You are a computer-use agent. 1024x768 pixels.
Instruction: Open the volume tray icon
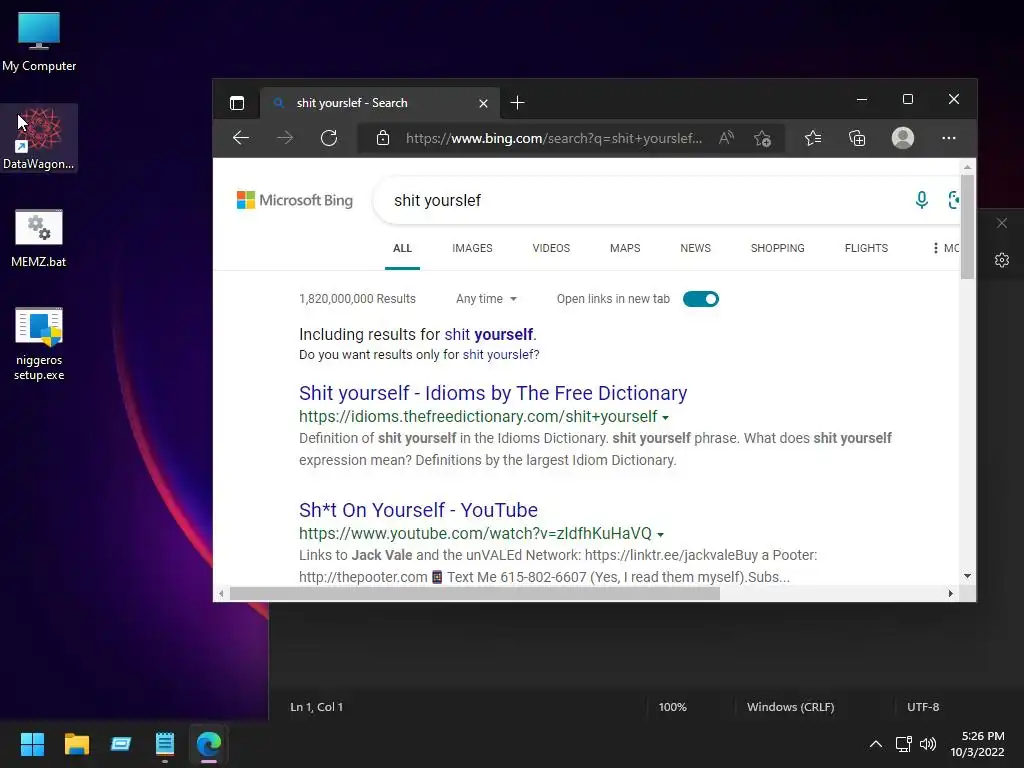[927, 744]
